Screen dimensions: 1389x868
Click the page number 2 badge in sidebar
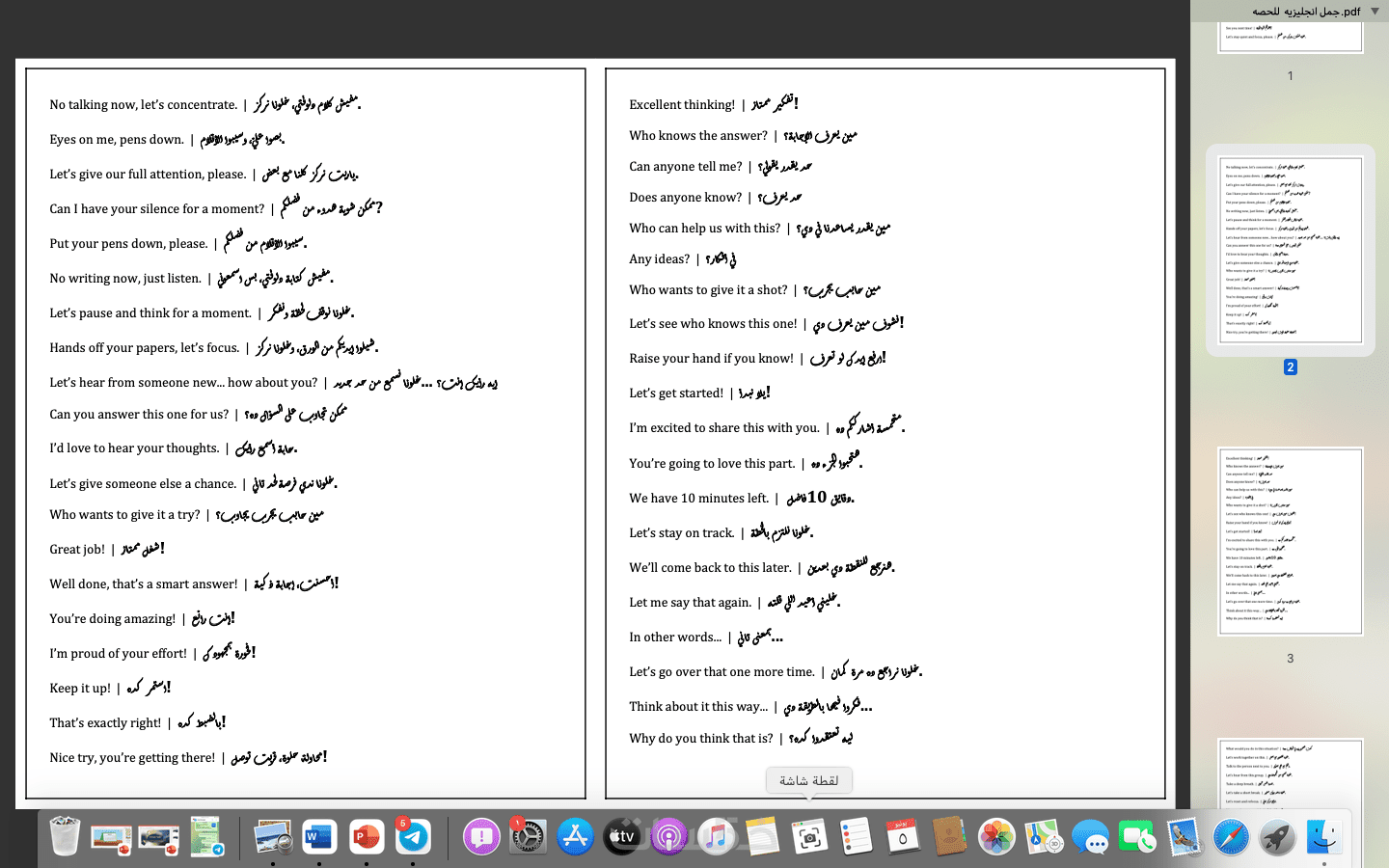click(1291, 367)
